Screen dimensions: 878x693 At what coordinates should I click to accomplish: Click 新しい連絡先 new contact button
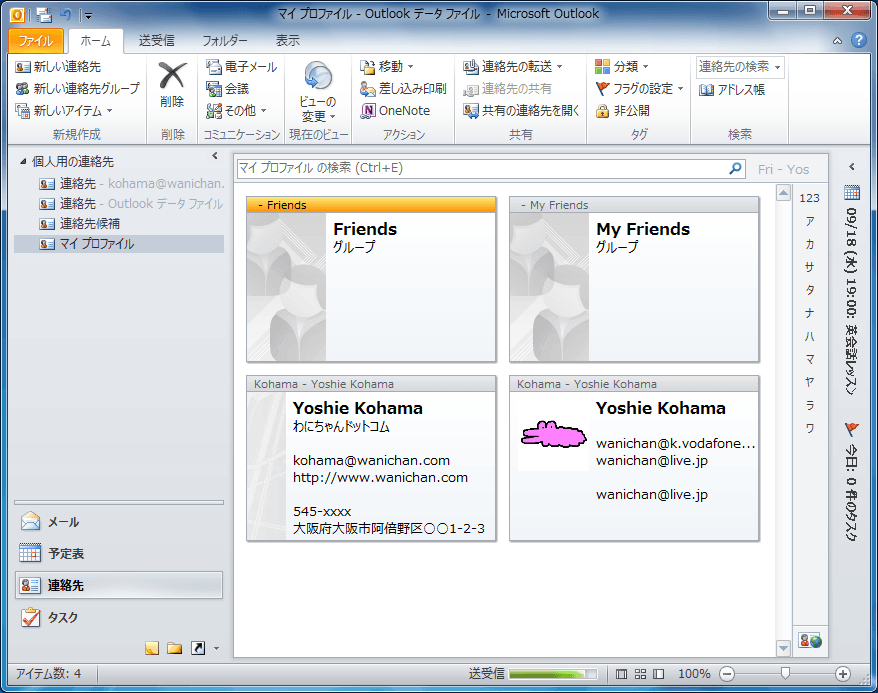coord(58,67)
